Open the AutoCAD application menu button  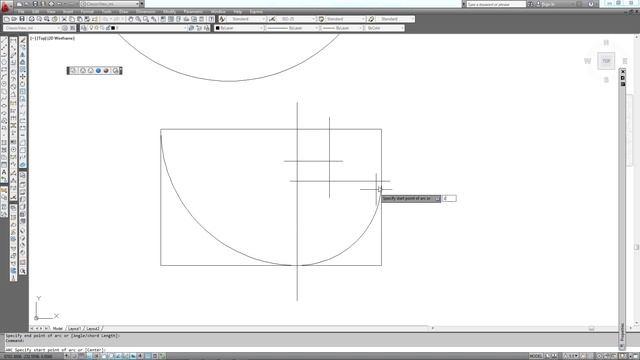tap(6, 7)
